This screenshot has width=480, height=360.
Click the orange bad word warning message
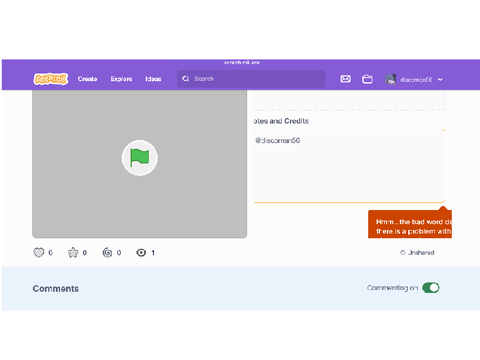[410, 224]
